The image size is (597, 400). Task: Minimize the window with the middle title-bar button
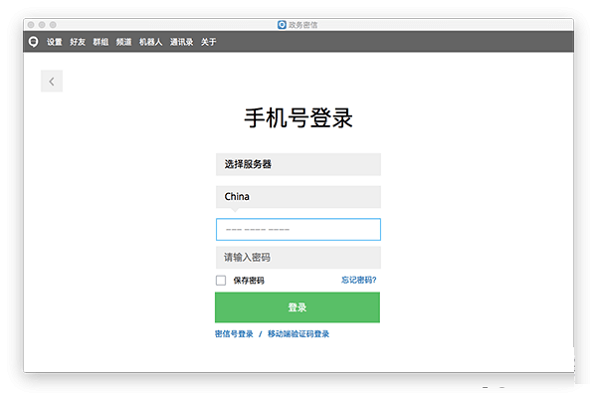pos(42,25)
